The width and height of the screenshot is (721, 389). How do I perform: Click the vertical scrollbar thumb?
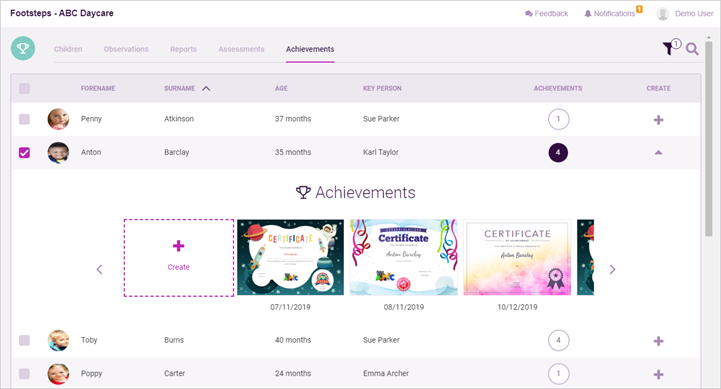tap(708, 138)
